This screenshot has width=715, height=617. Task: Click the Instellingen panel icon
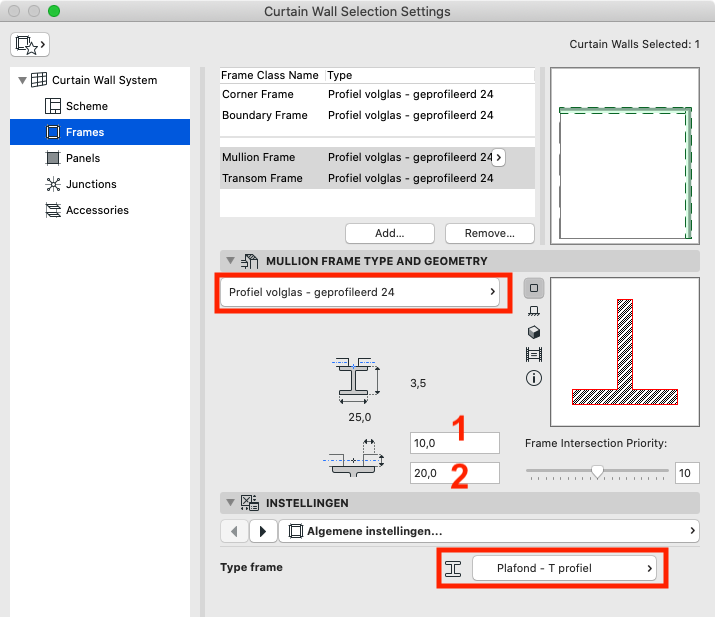click(249, 503)
